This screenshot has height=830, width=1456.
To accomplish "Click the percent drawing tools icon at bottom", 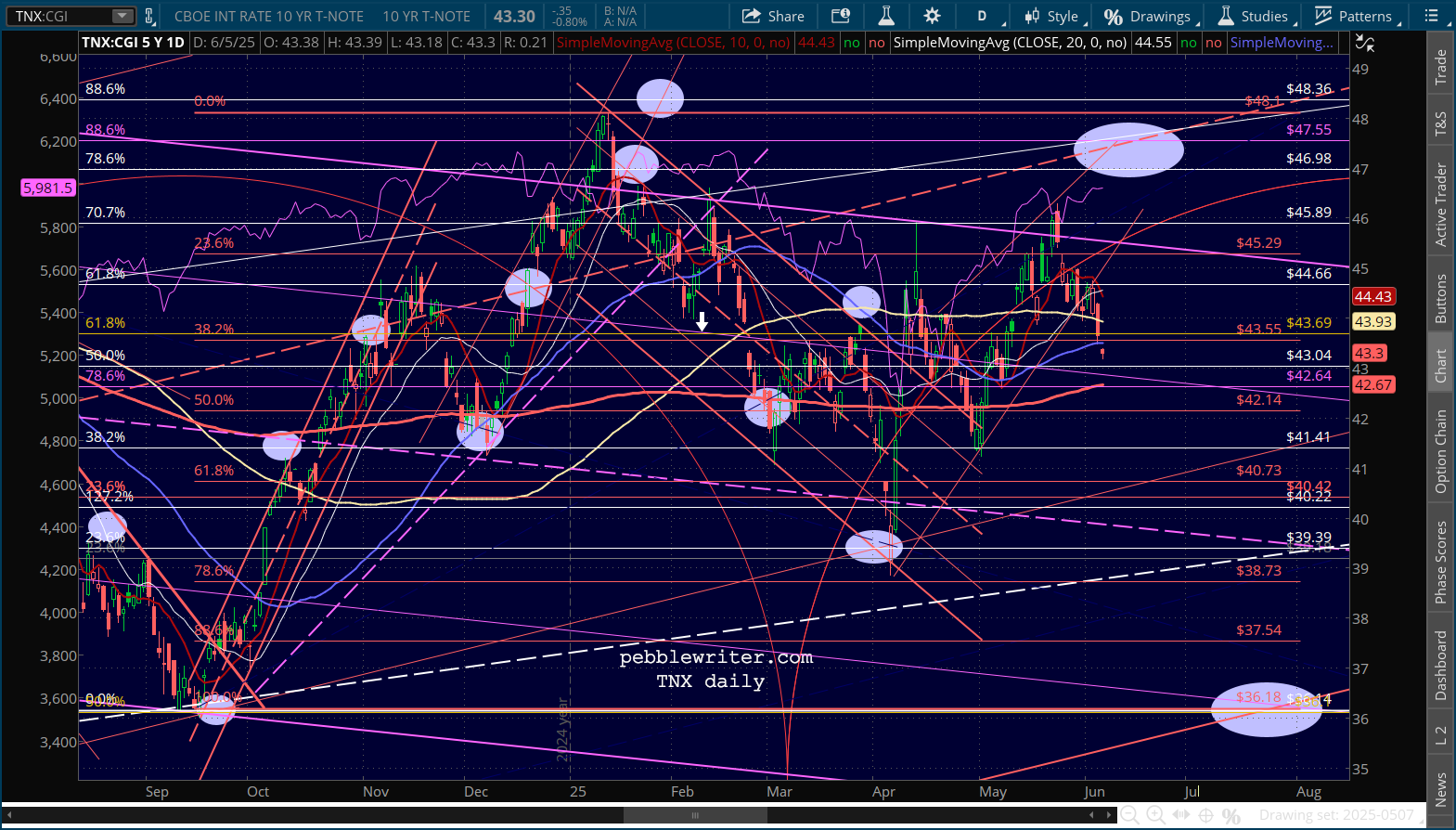I will (1231, 815).
